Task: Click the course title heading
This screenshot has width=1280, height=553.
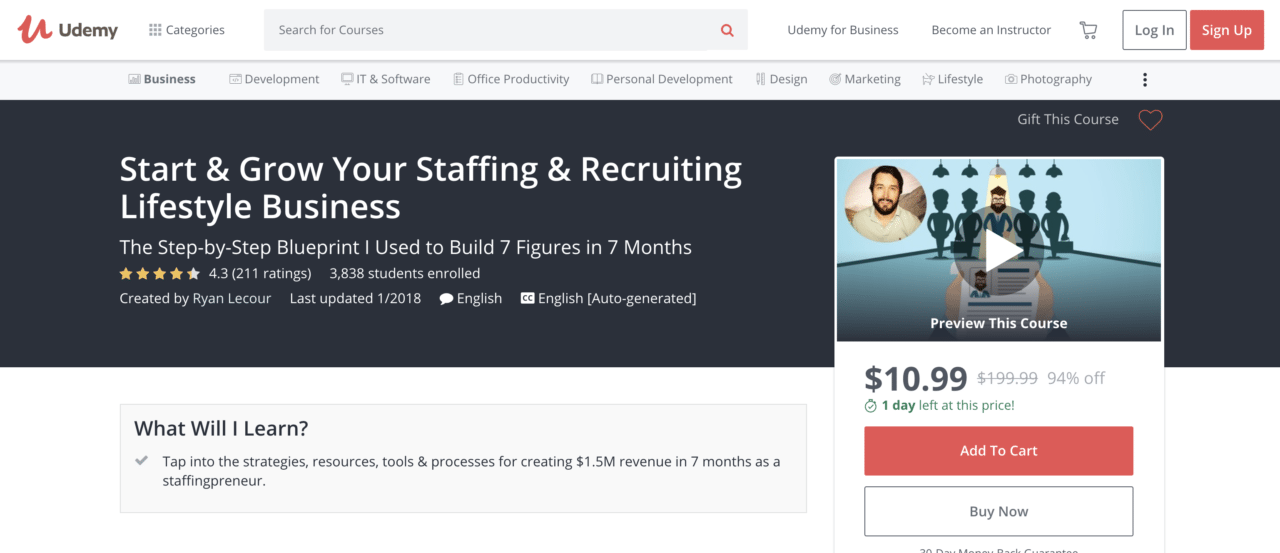Action: (x=431, y=187)
